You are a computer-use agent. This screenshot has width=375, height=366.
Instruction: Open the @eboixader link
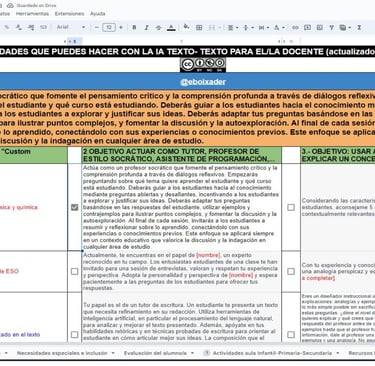click(203, 82)
